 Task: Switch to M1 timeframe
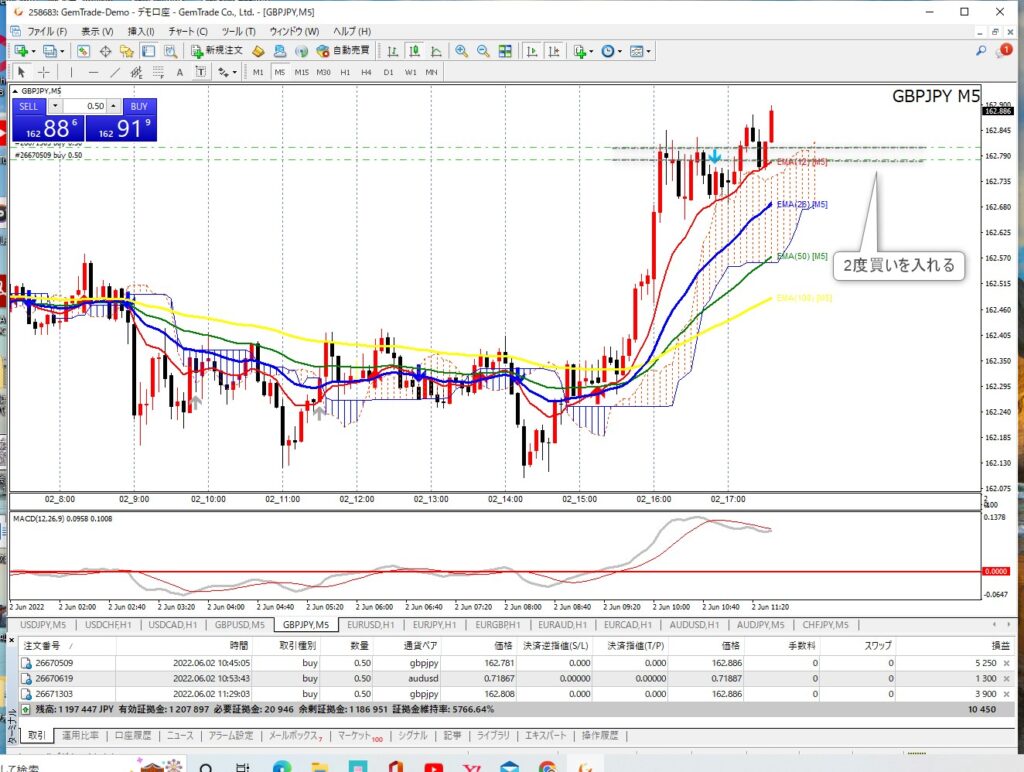coord(258,72)
